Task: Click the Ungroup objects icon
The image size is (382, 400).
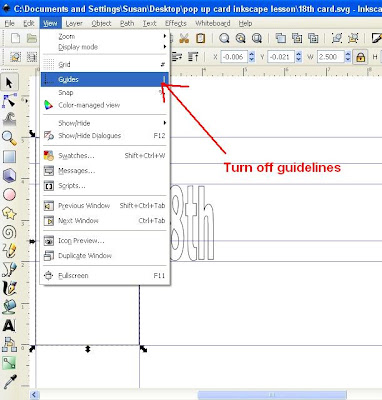Action: 353,38
